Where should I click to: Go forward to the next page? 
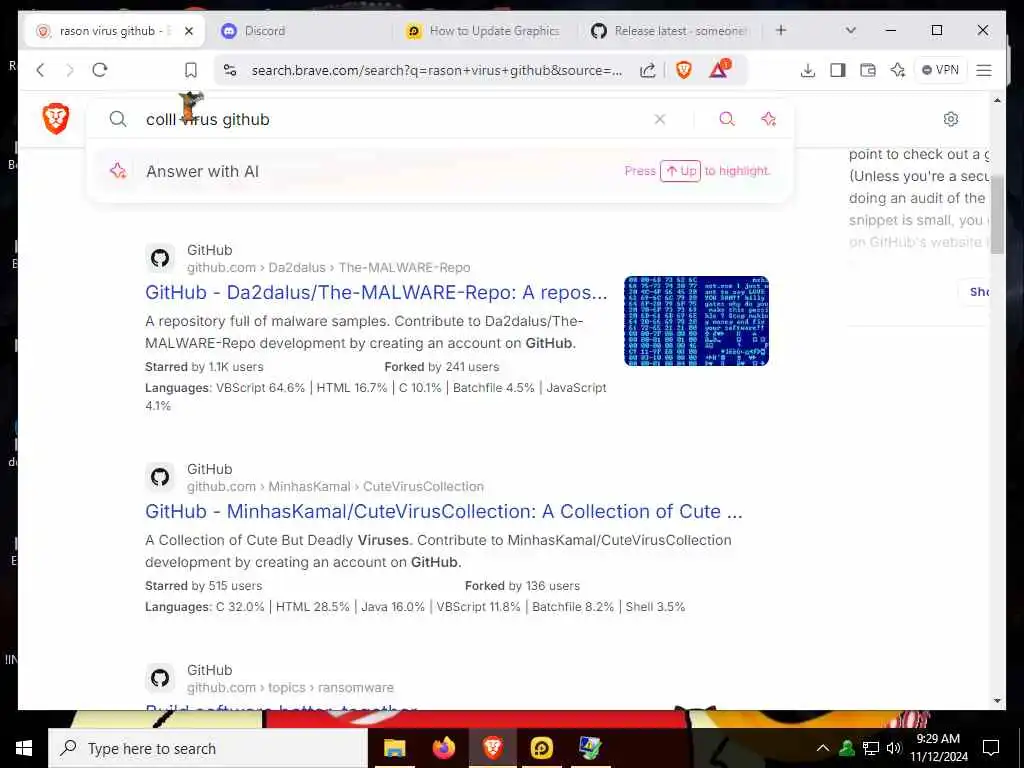[x=70, y=70]
